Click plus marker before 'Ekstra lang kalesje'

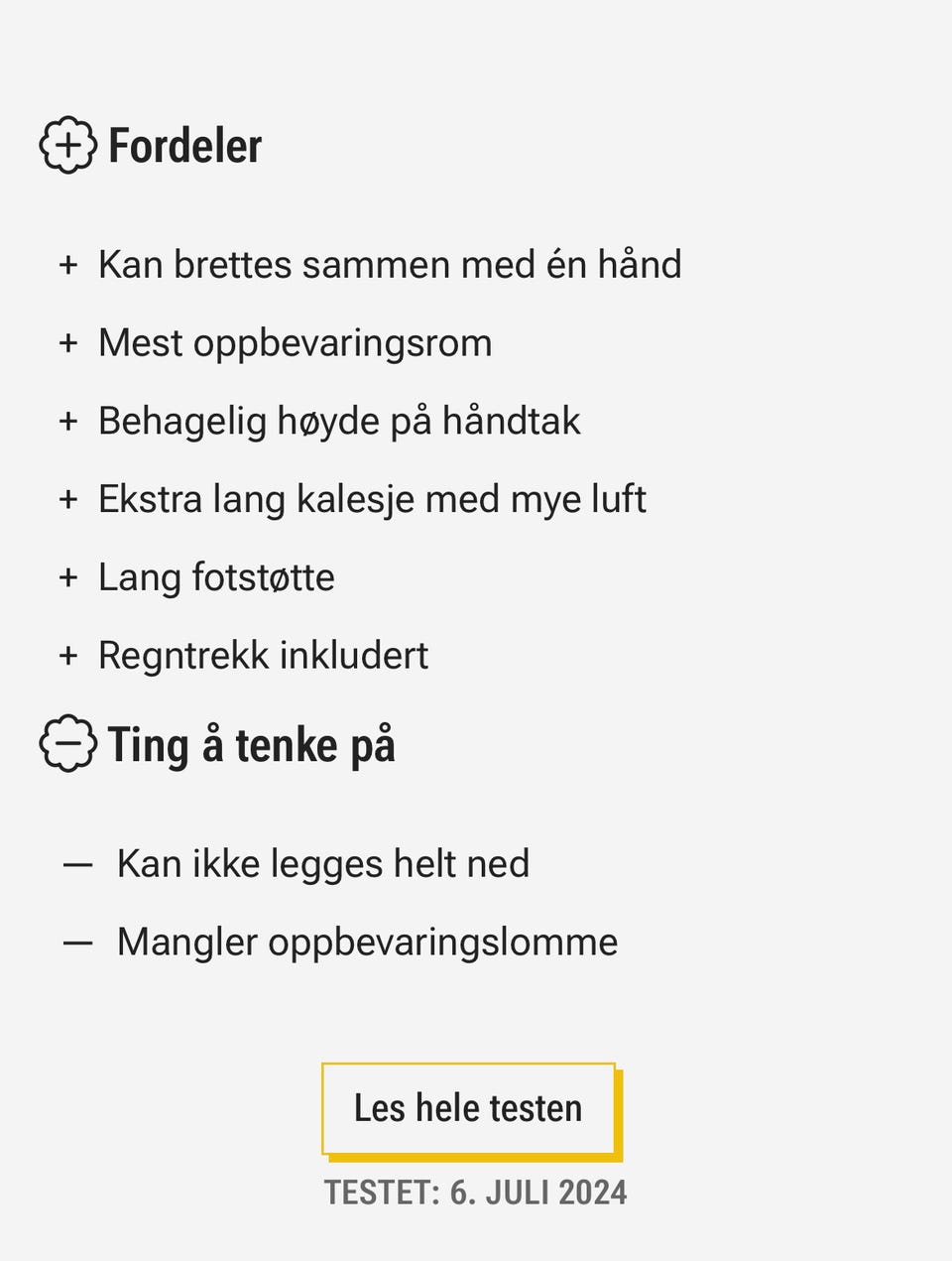(68, 499)
